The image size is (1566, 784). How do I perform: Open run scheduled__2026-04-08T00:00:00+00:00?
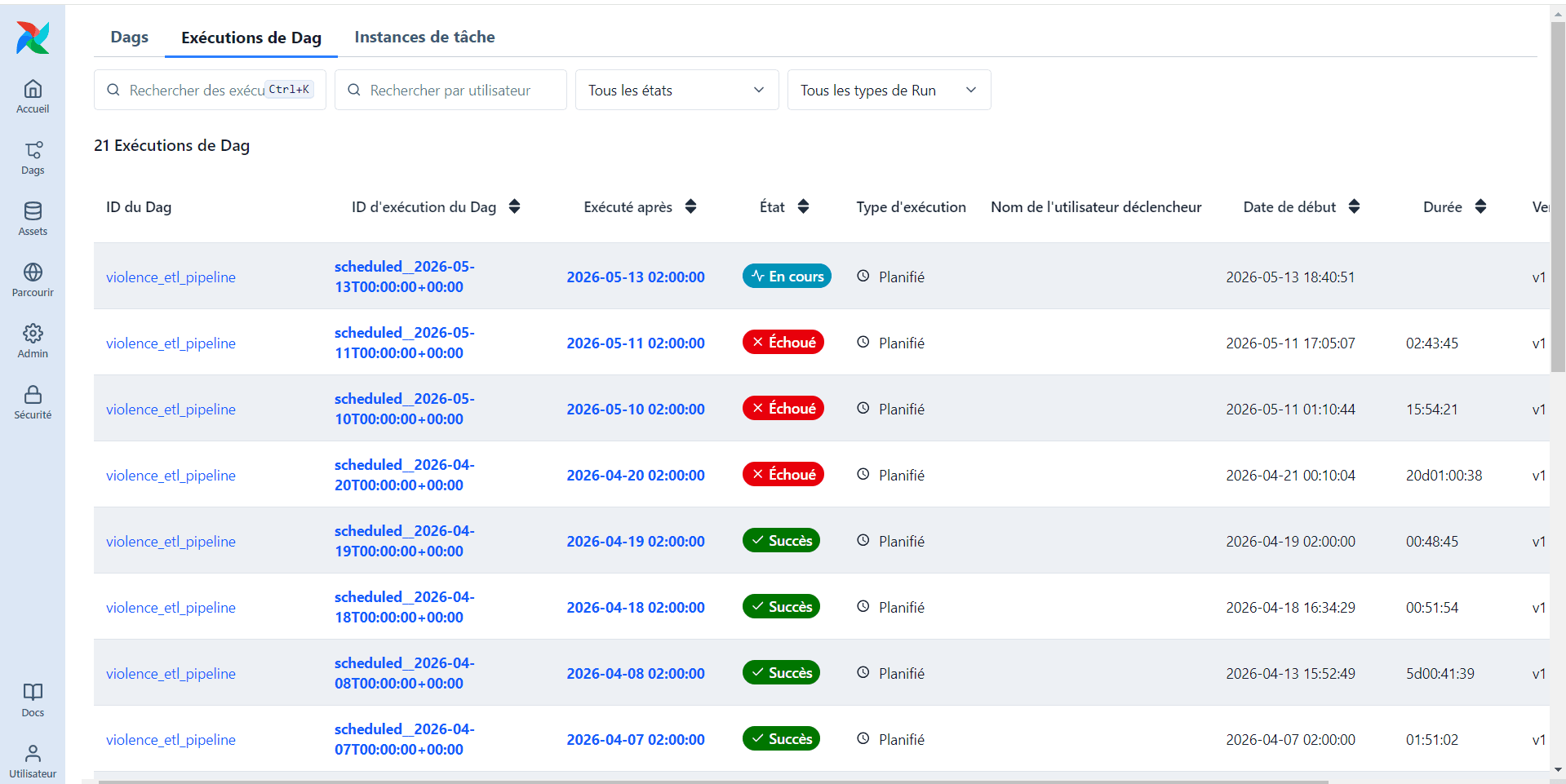point(405,673)
